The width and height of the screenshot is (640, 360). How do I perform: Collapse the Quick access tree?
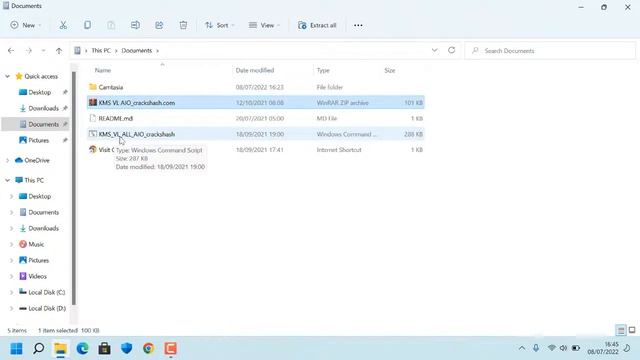(7, 76)
